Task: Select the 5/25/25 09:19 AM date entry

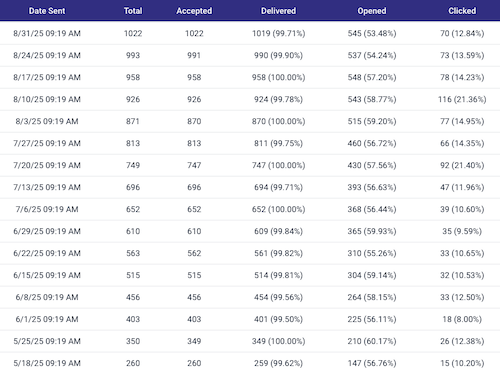Action: tap(47, 341)
